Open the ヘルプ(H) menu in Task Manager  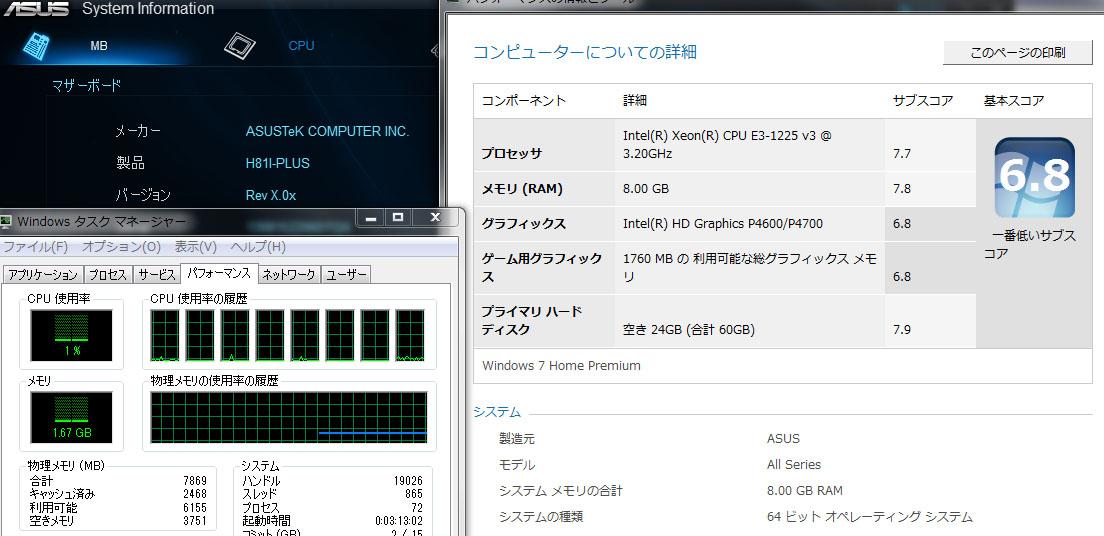pyautogui.click(x=258, y=247)
